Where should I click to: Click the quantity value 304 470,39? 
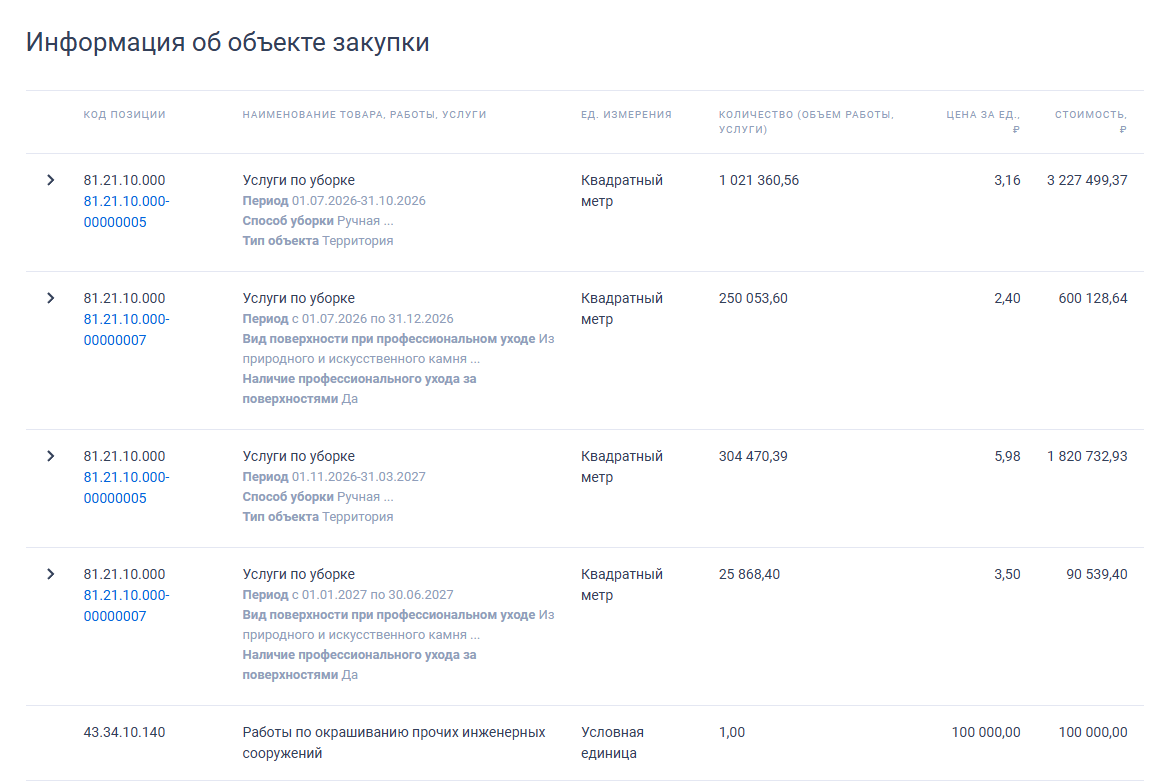753,456
